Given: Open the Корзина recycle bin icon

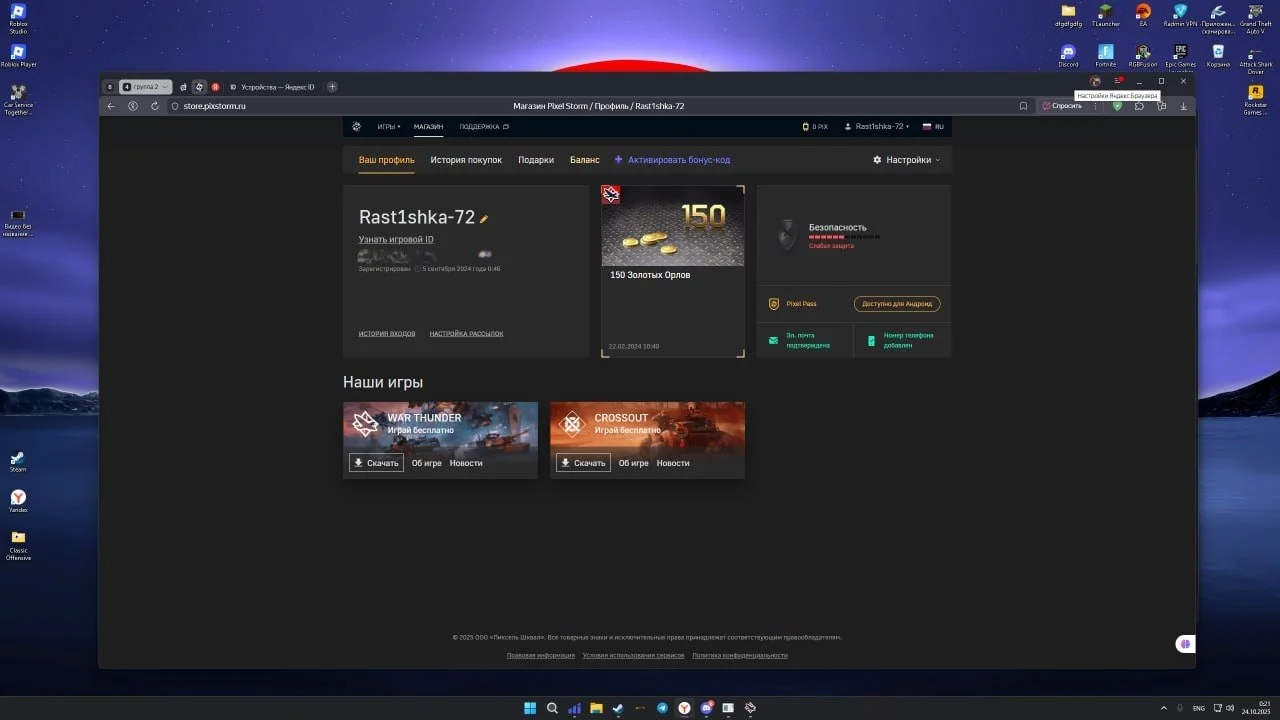Looking at the screenshot, I should click(x=1218, y=56).
